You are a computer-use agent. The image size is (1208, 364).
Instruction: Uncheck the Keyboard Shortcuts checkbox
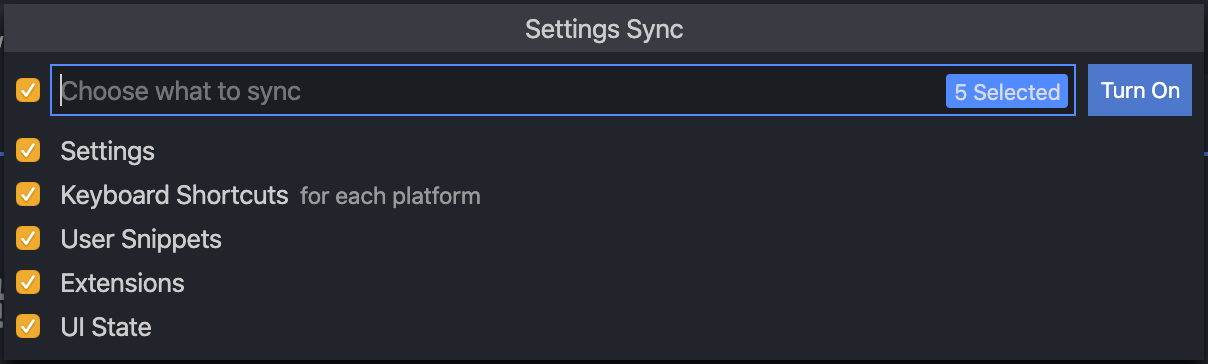pyautogui.click(x=28, y=195)
